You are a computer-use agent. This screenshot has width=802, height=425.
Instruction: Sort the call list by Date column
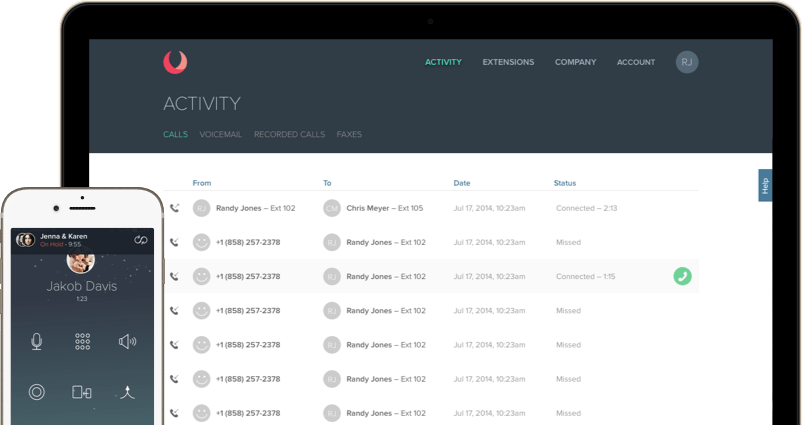(462, 183)
